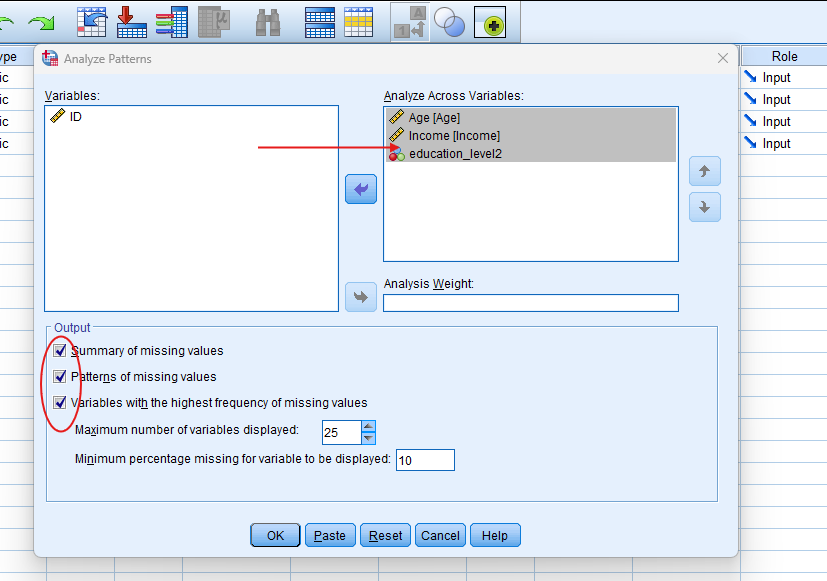Screen dimensions: 827x581
Task: Disable Variables with highest frequency checkbox
Action: (60, 403)
